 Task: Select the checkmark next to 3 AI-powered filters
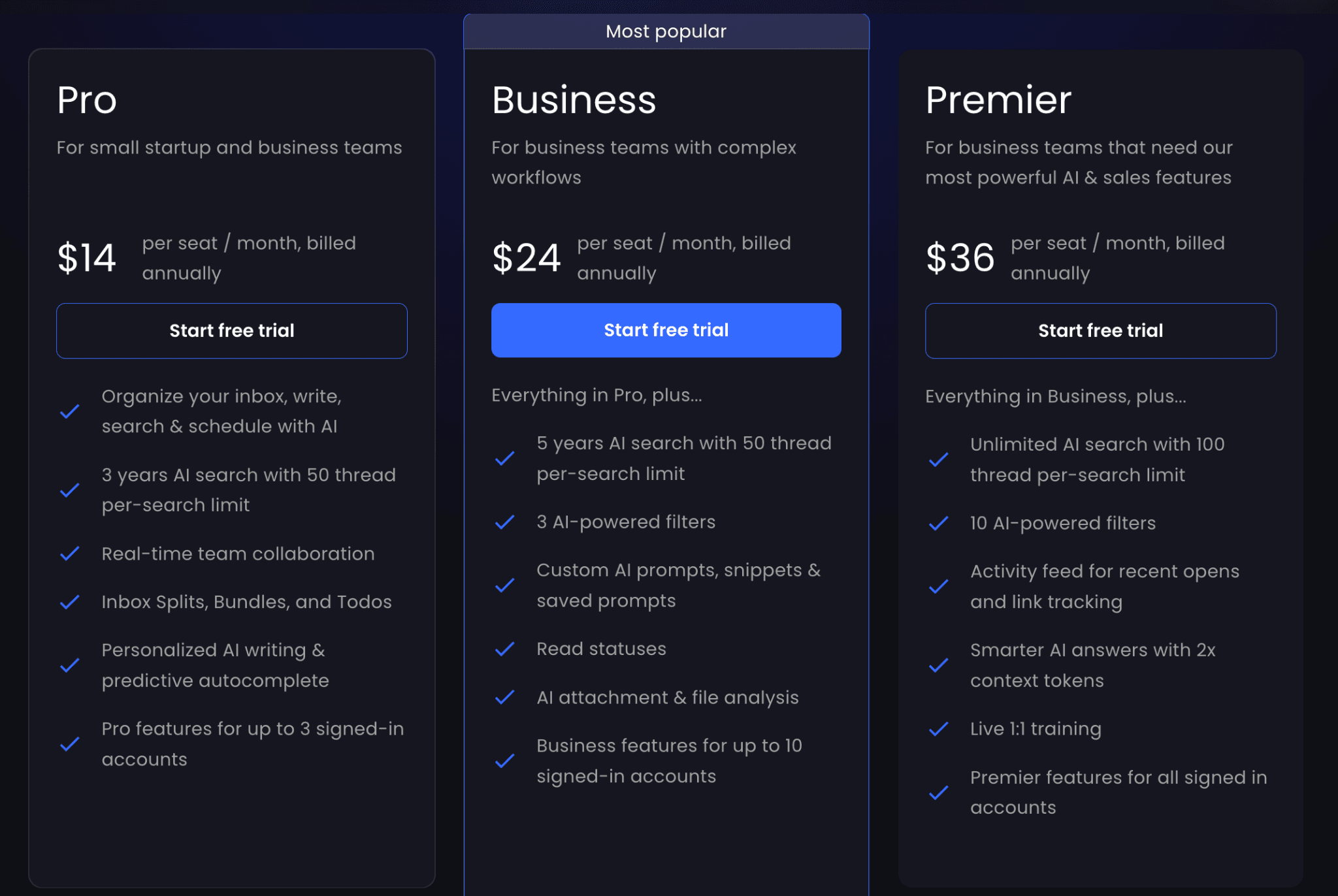pyautogui.click(x=505, y=522)
